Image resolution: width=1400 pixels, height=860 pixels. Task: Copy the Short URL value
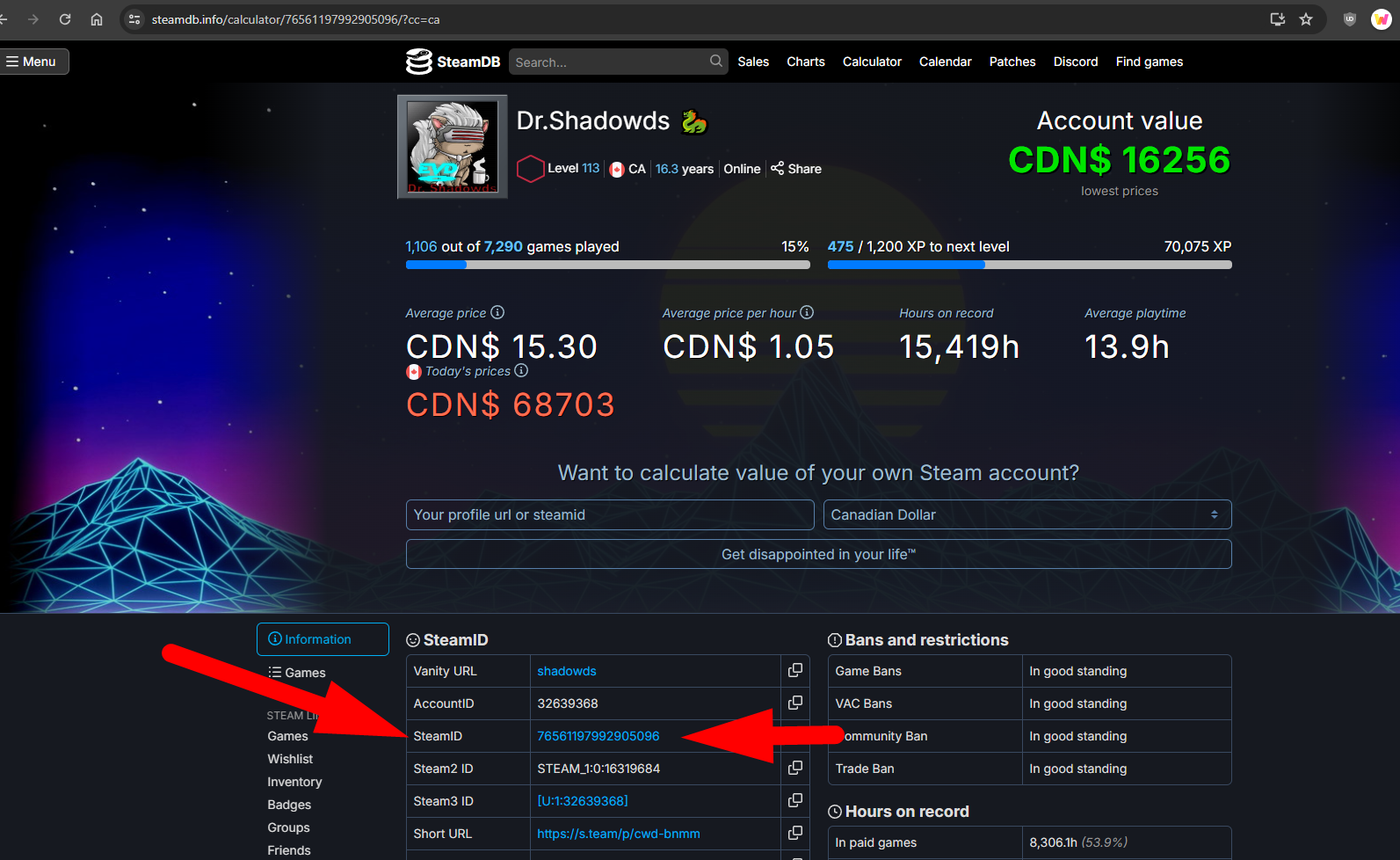(x=795, y=833)
